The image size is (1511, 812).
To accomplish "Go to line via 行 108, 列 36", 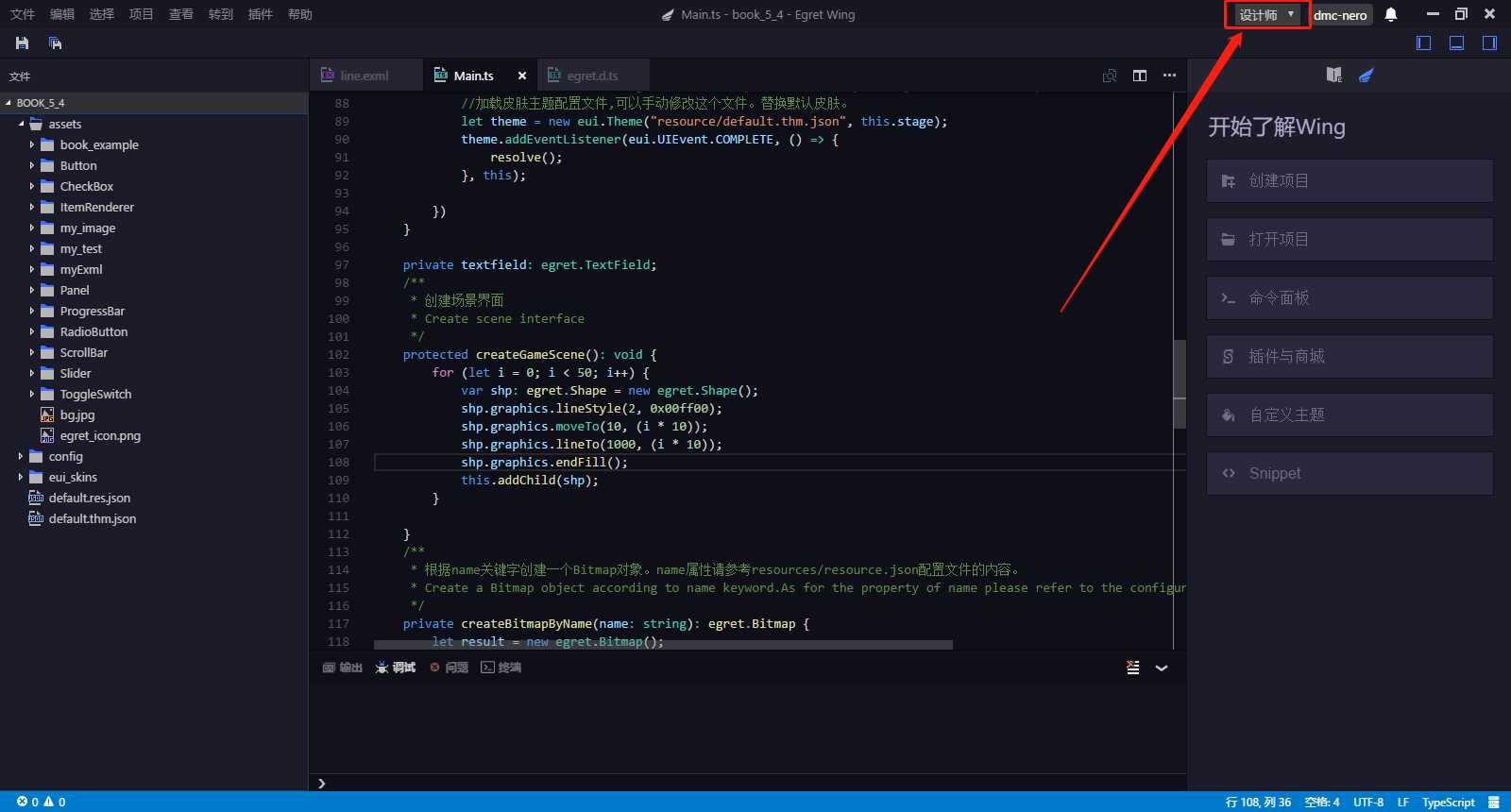I will click(1258, 802).
